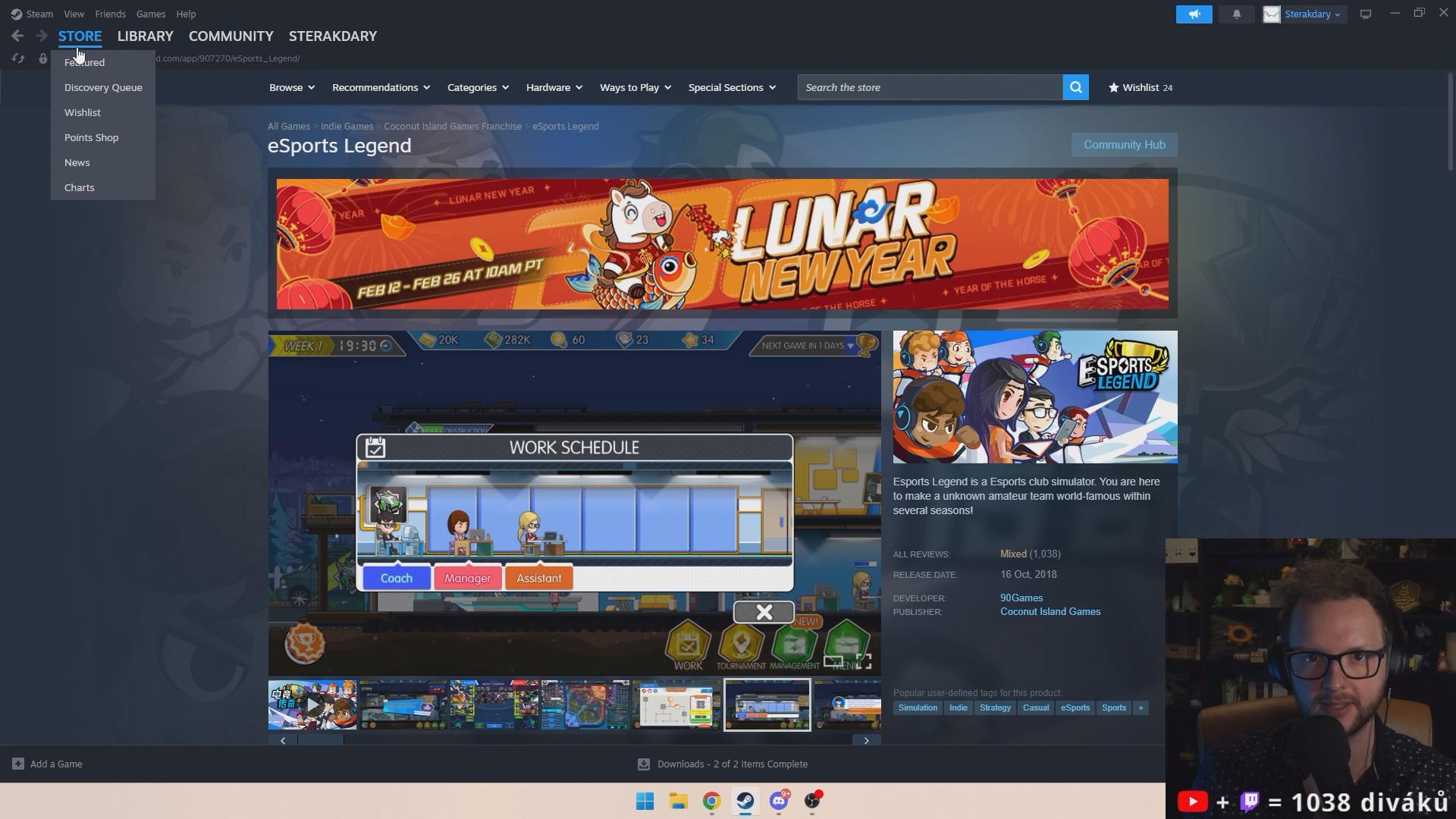Expand the Browse dropdown
The image size is (1456, 819).
[292, 87]
